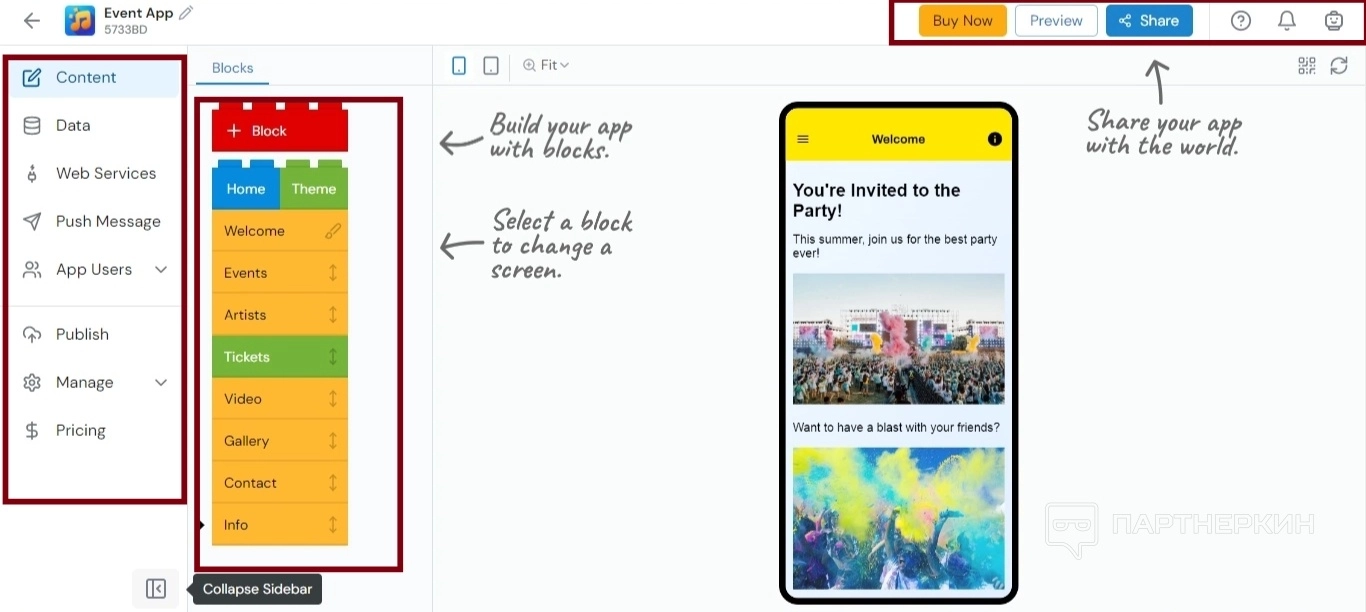Open Web Services in the sidebar
The width and height of the screenshot is (1366, 612).
pyautogui.click(x=94, y=173)
